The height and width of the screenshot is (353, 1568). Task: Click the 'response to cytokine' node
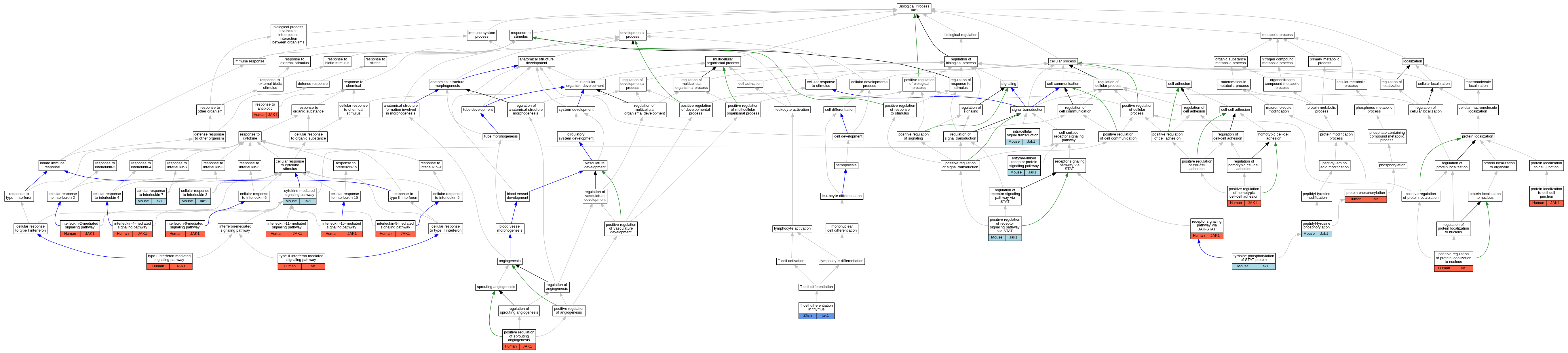pyautogui.click(x=250, y=137)
